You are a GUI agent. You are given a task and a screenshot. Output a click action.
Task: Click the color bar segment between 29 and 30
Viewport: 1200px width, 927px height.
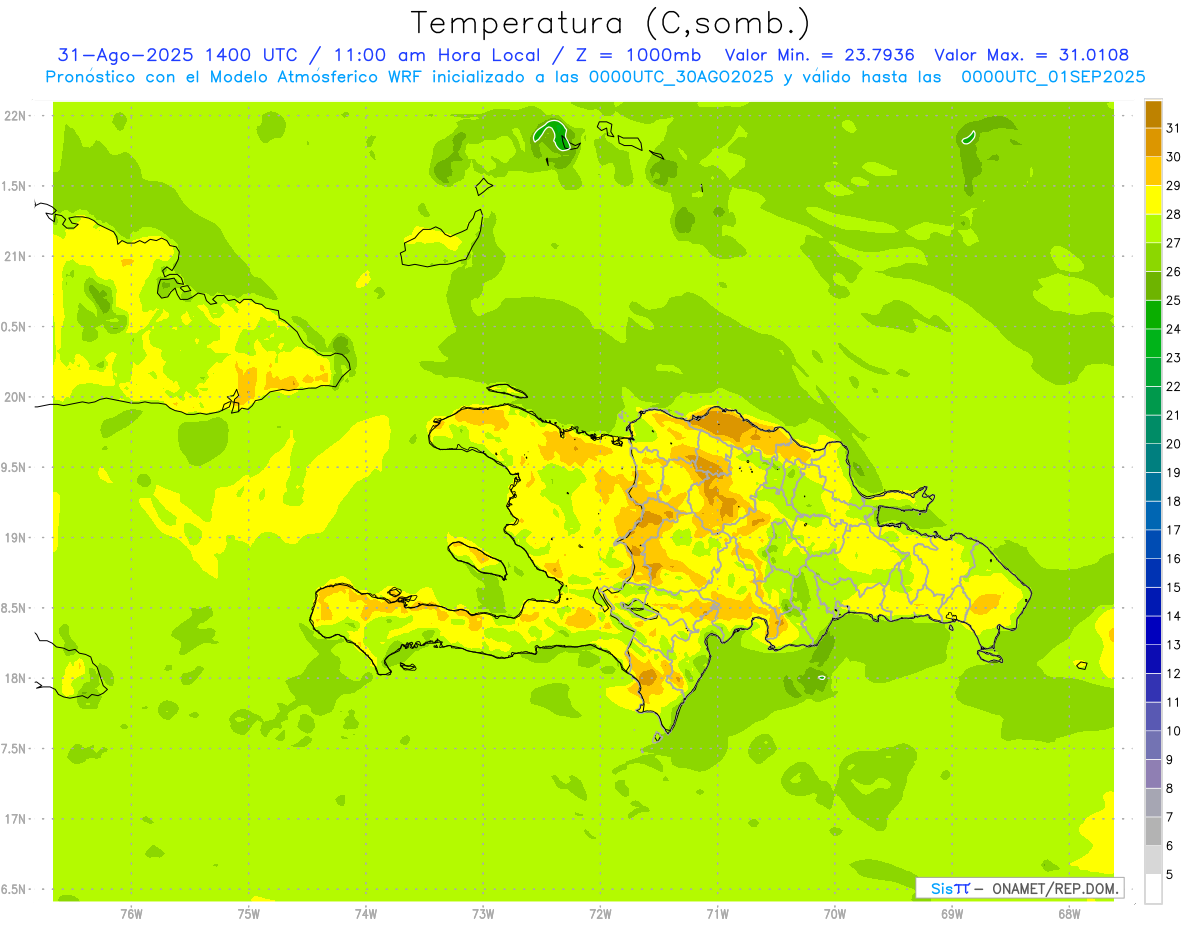tap(1153, 172)
